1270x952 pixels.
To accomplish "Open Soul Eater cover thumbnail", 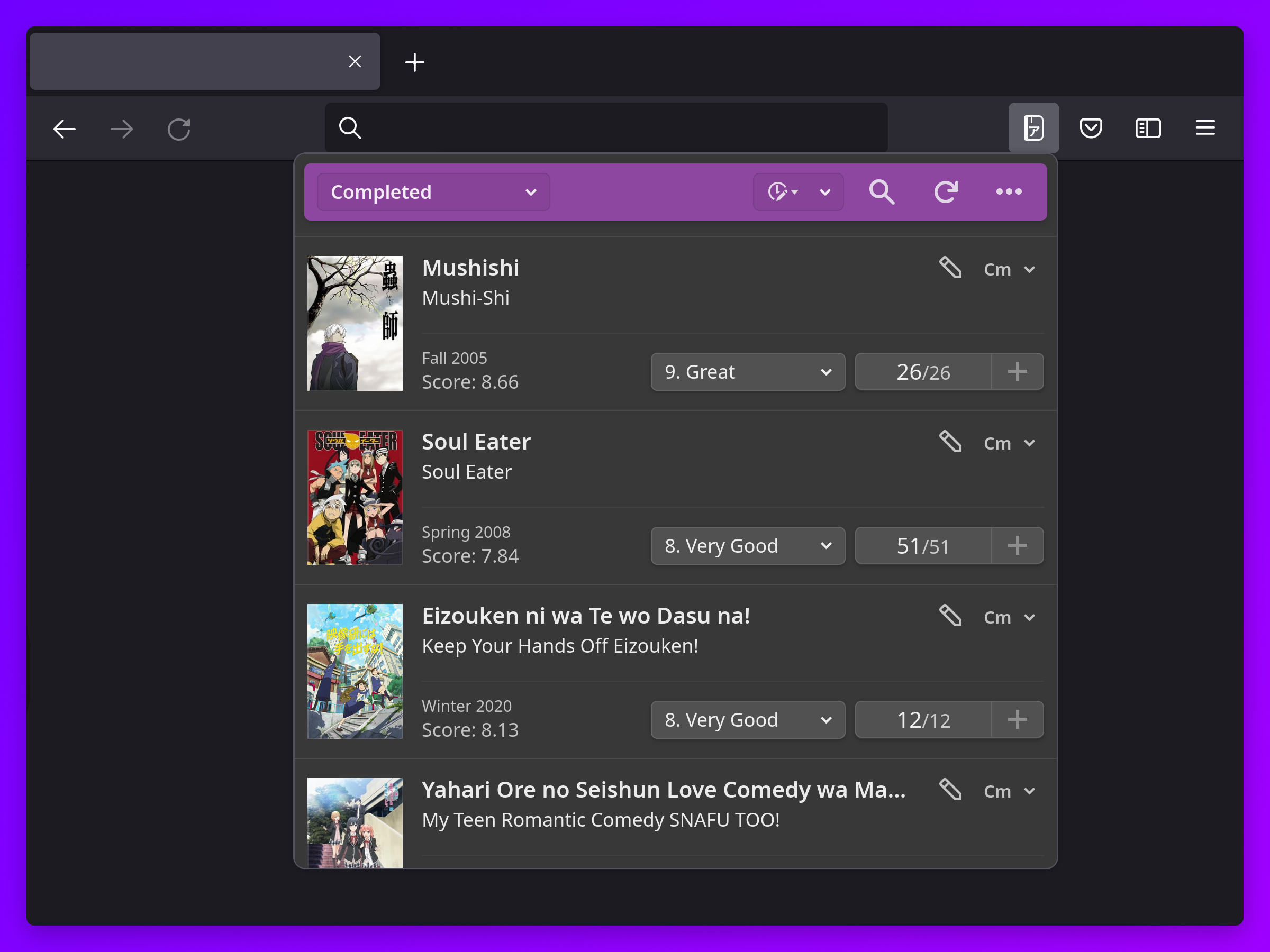I will tap(355, 497).
